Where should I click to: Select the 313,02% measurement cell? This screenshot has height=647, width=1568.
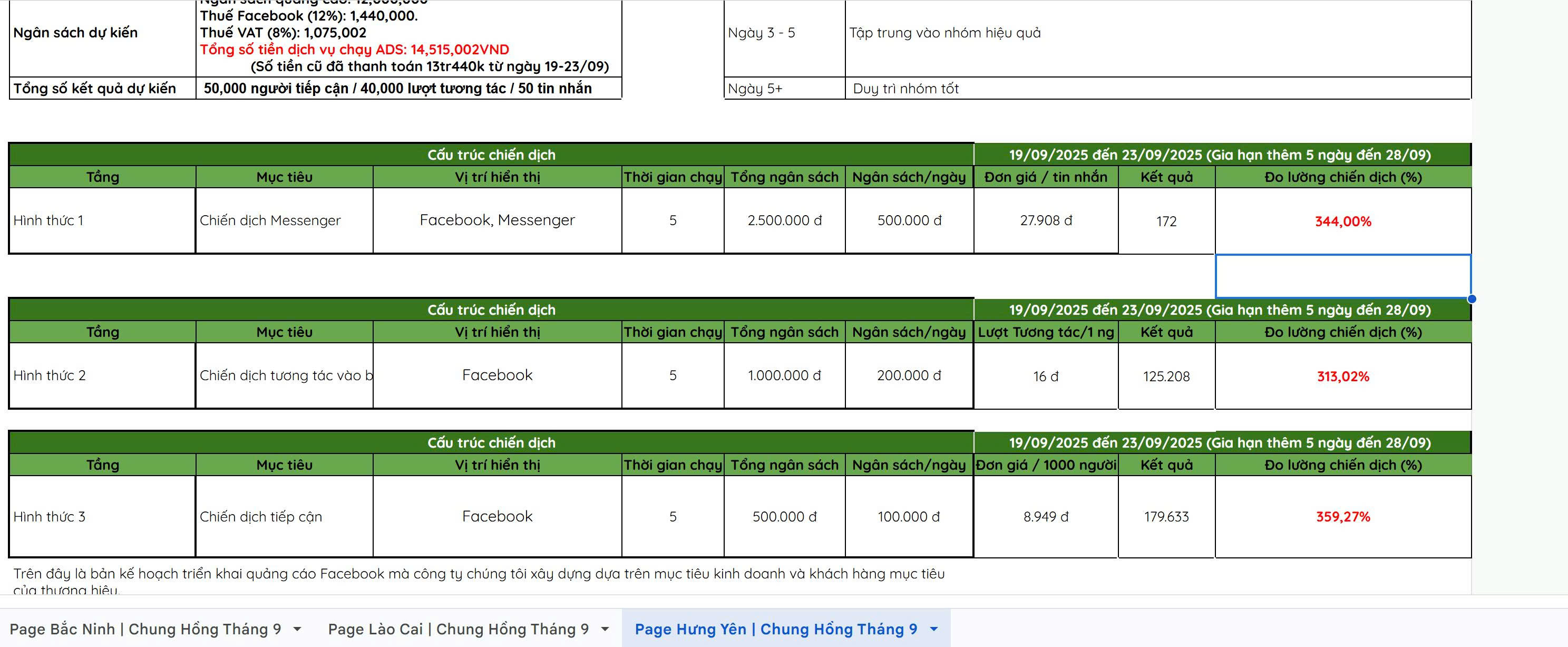point(1343,376)
